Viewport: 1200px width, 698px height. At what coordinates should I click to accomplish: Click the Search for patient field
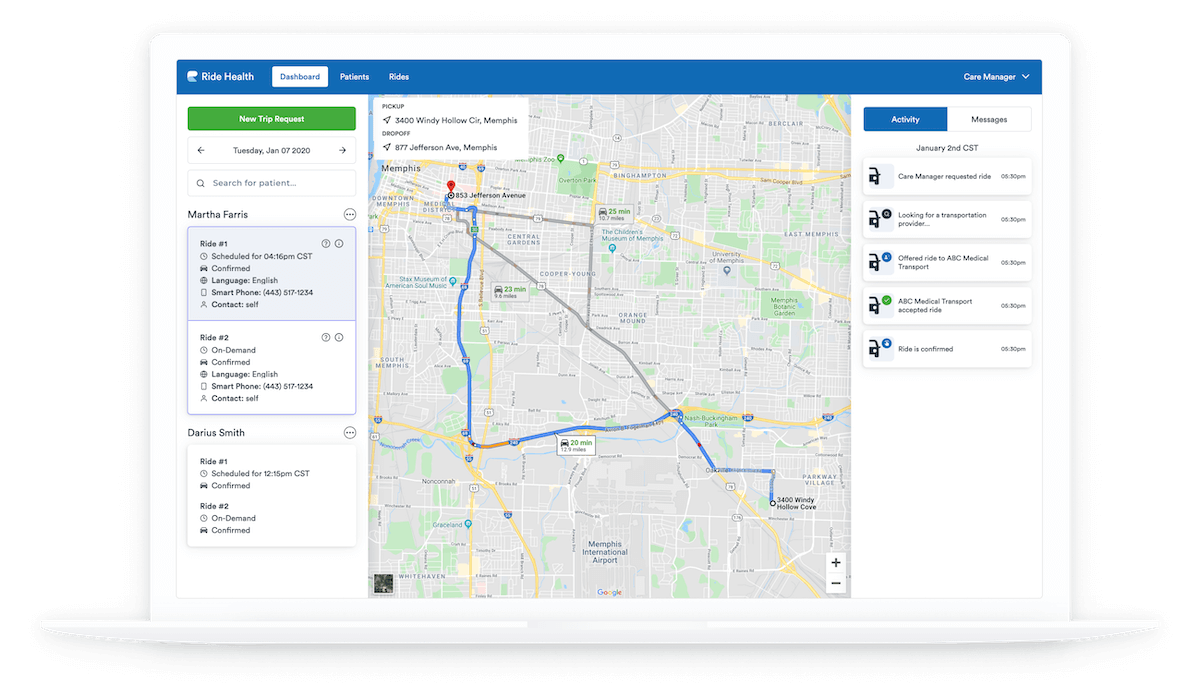(271, 183)
